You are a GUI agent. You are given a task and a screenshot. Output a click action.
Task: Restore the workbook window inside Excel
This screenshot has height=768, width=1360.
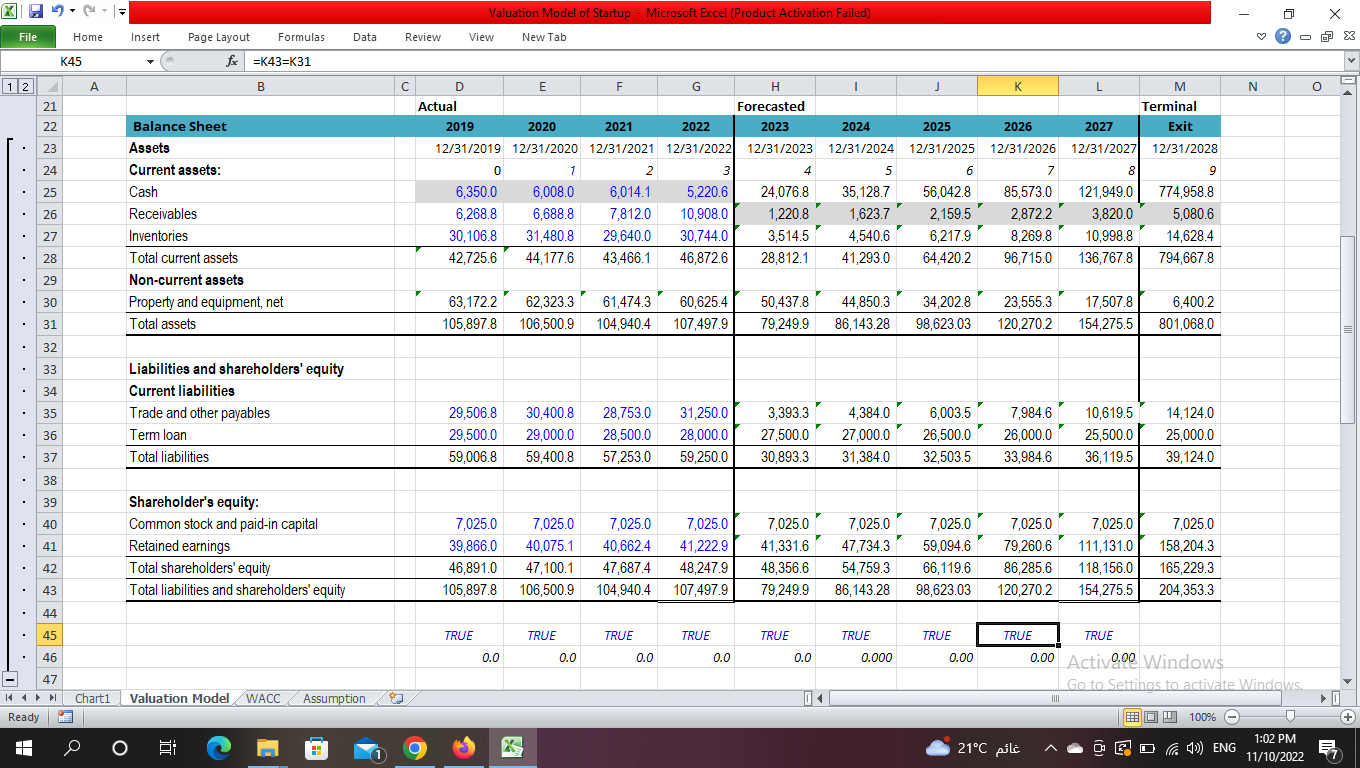tap(1326, 37)
